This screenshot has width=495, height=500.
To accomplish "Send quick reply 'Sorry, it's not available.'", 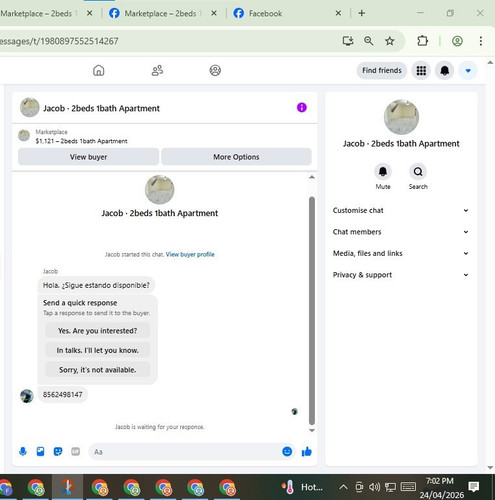I will (x=97, y=370).
